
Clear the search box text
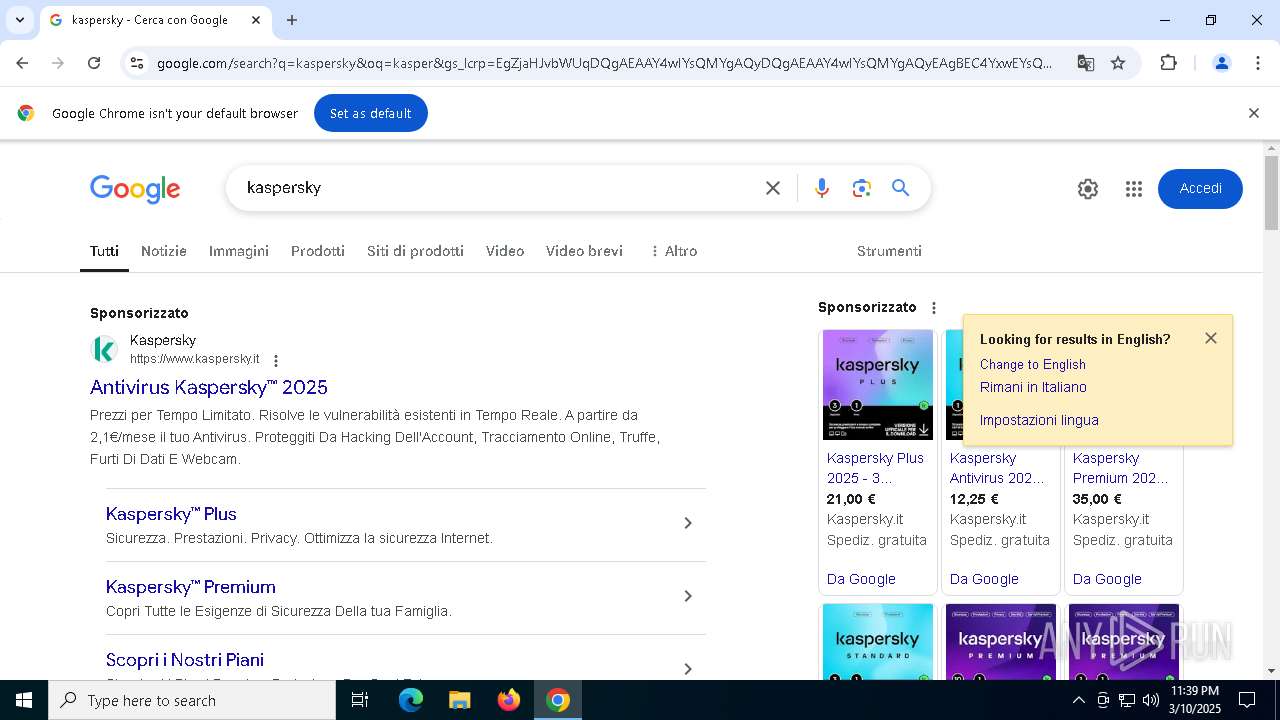point(772,188)
